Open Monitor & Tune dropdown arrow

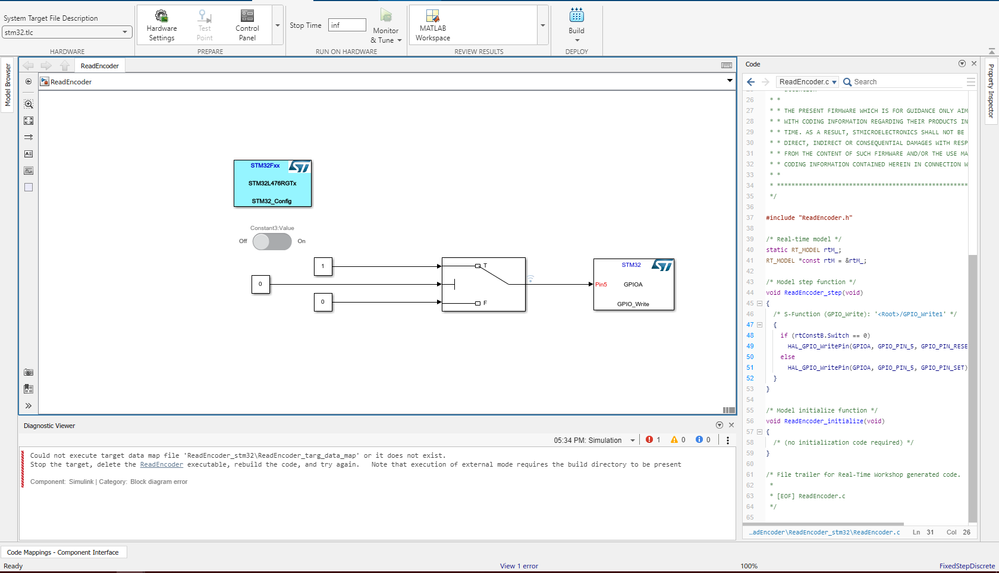pyautogui.click(x=399, y=40)
